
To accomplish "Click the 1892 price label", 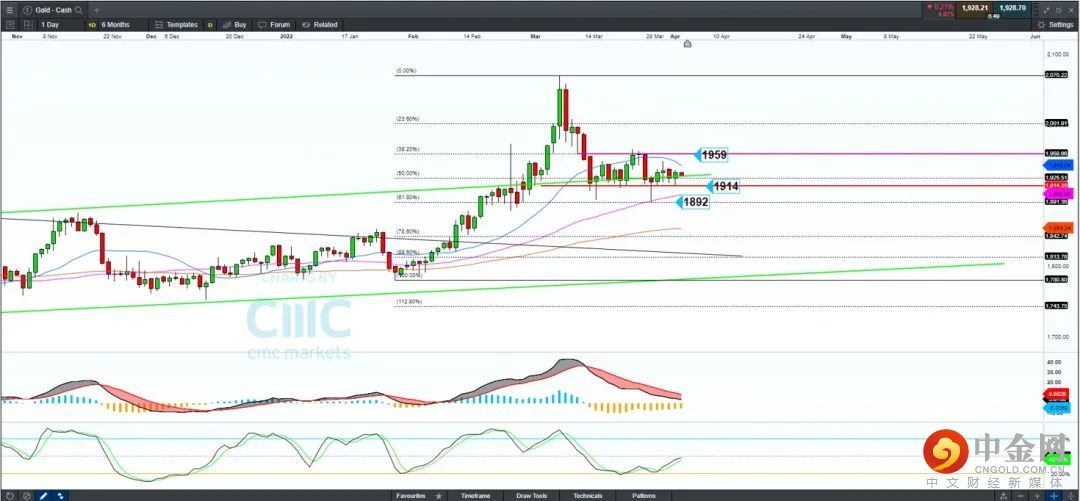I will (693, 203).
